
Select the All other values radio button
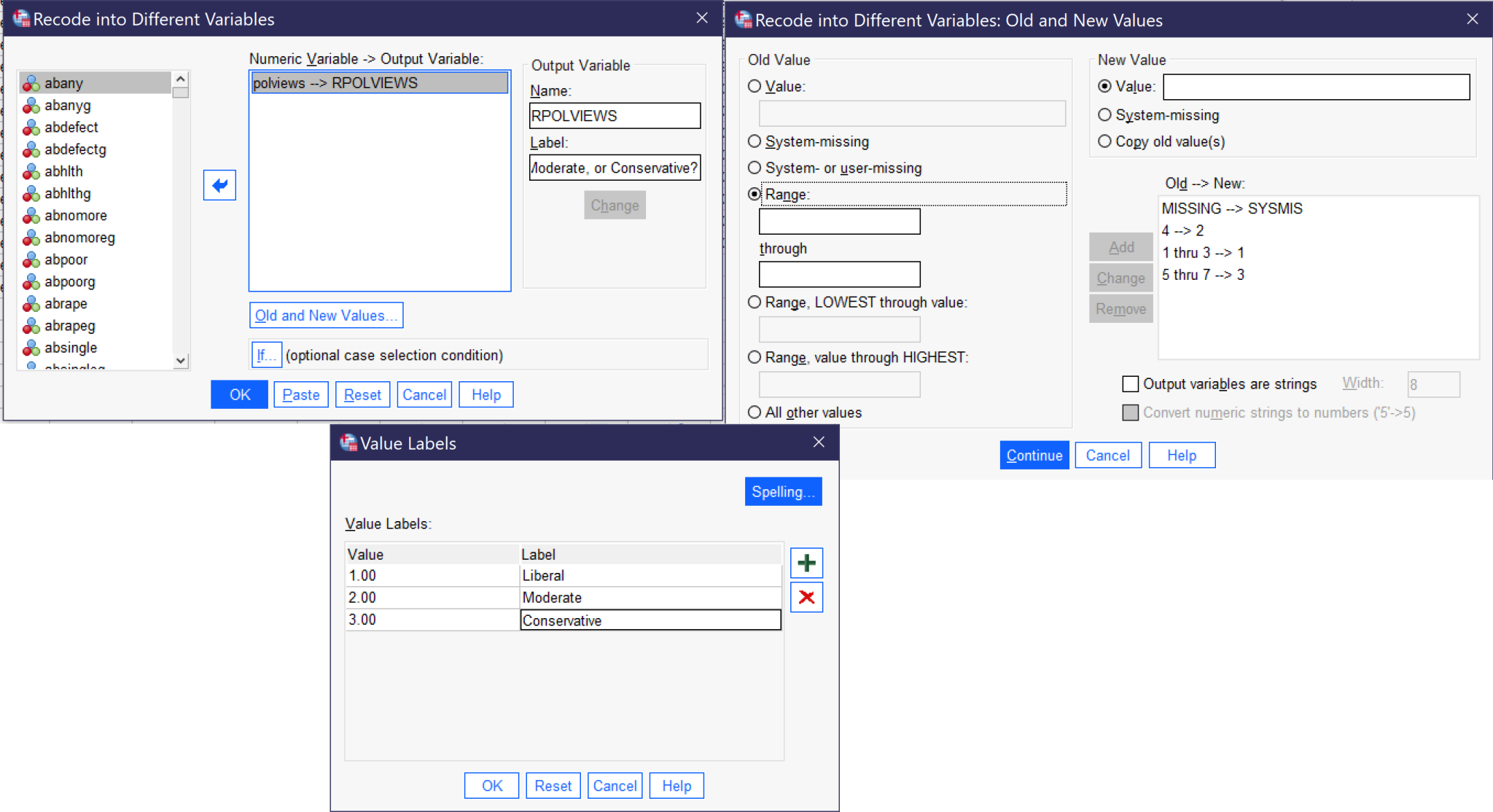[755, 412]
